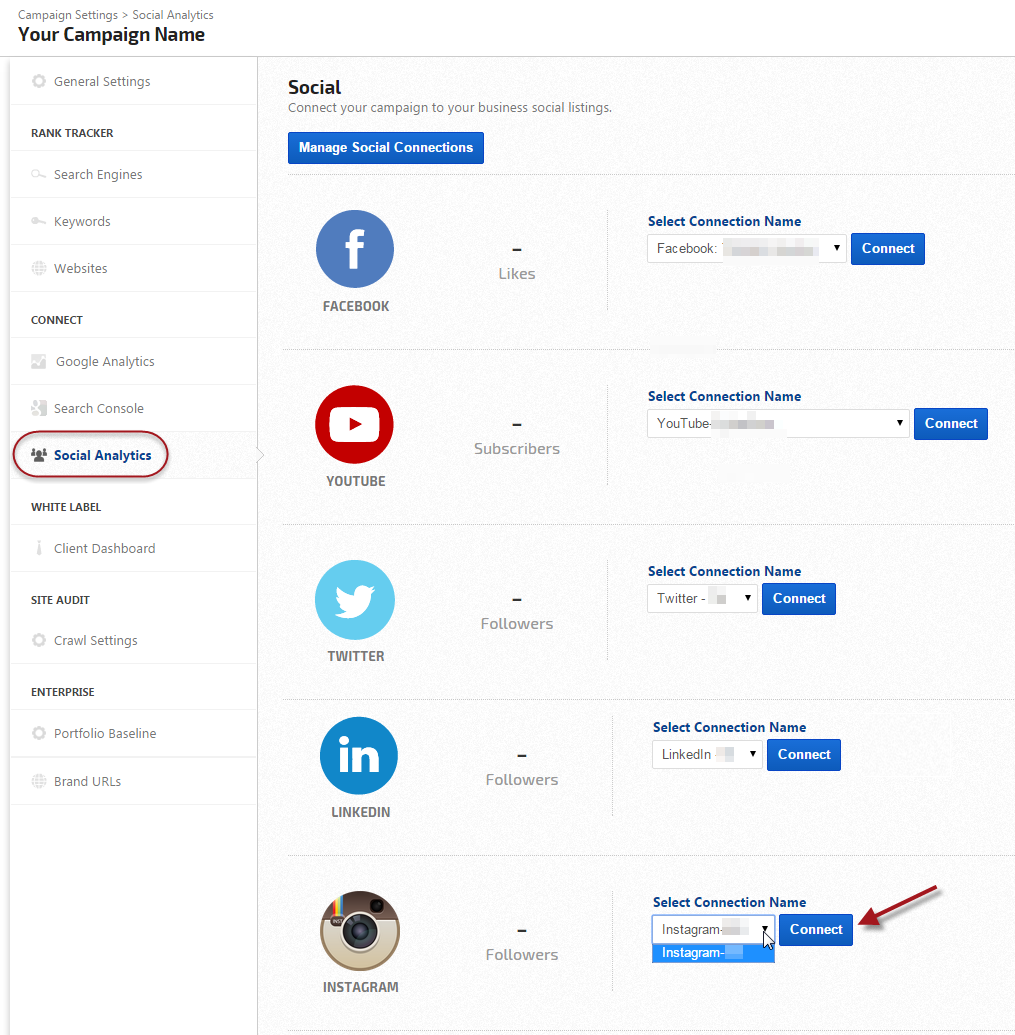
Task: Click the Twitter bird icon
Action: coord(354,599)
